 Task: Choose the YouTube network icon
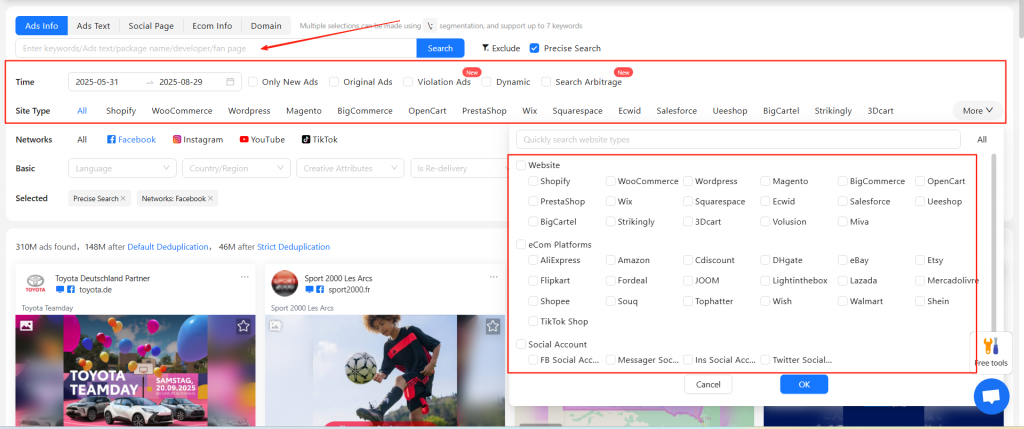tap(244, 140)
